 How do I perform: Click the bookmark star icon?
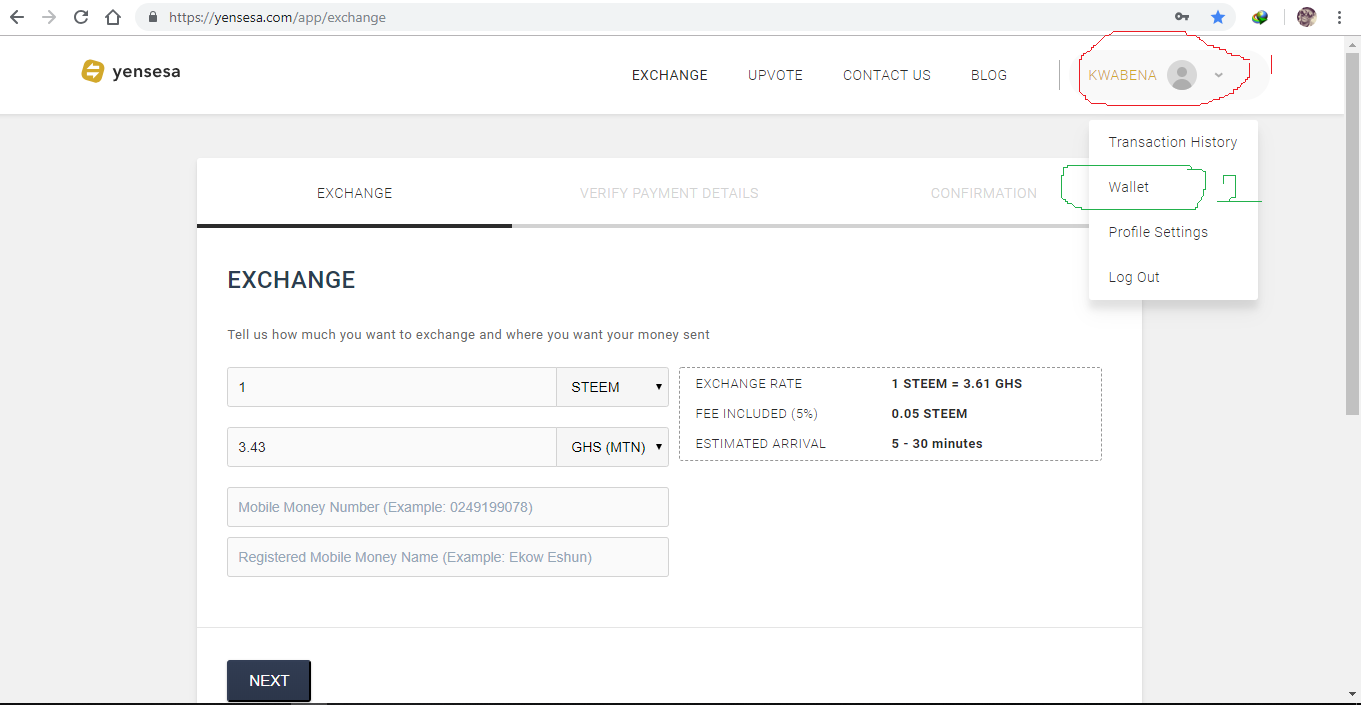pos(1217,17)
